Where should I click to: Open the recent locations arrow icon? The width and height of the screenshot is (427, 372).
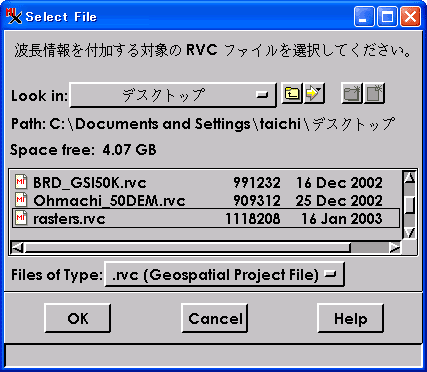click(x=314, y=94)
